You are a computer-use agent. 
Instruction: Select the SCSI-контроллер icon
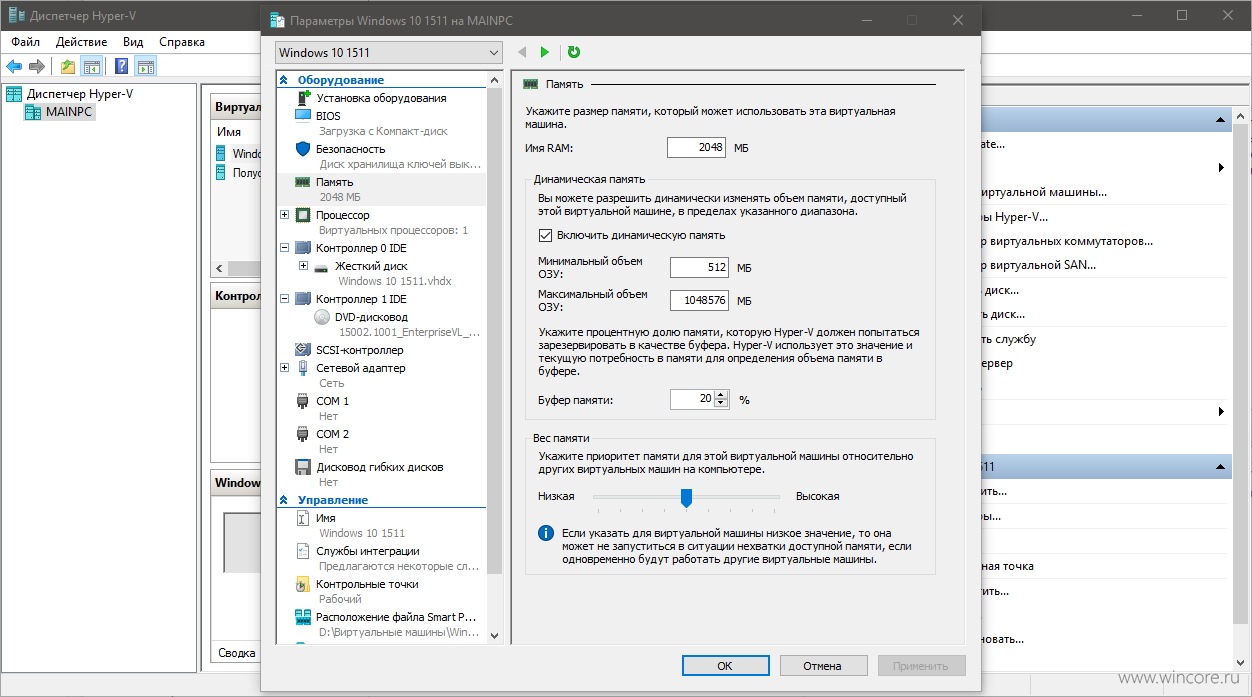pos(304,350)
